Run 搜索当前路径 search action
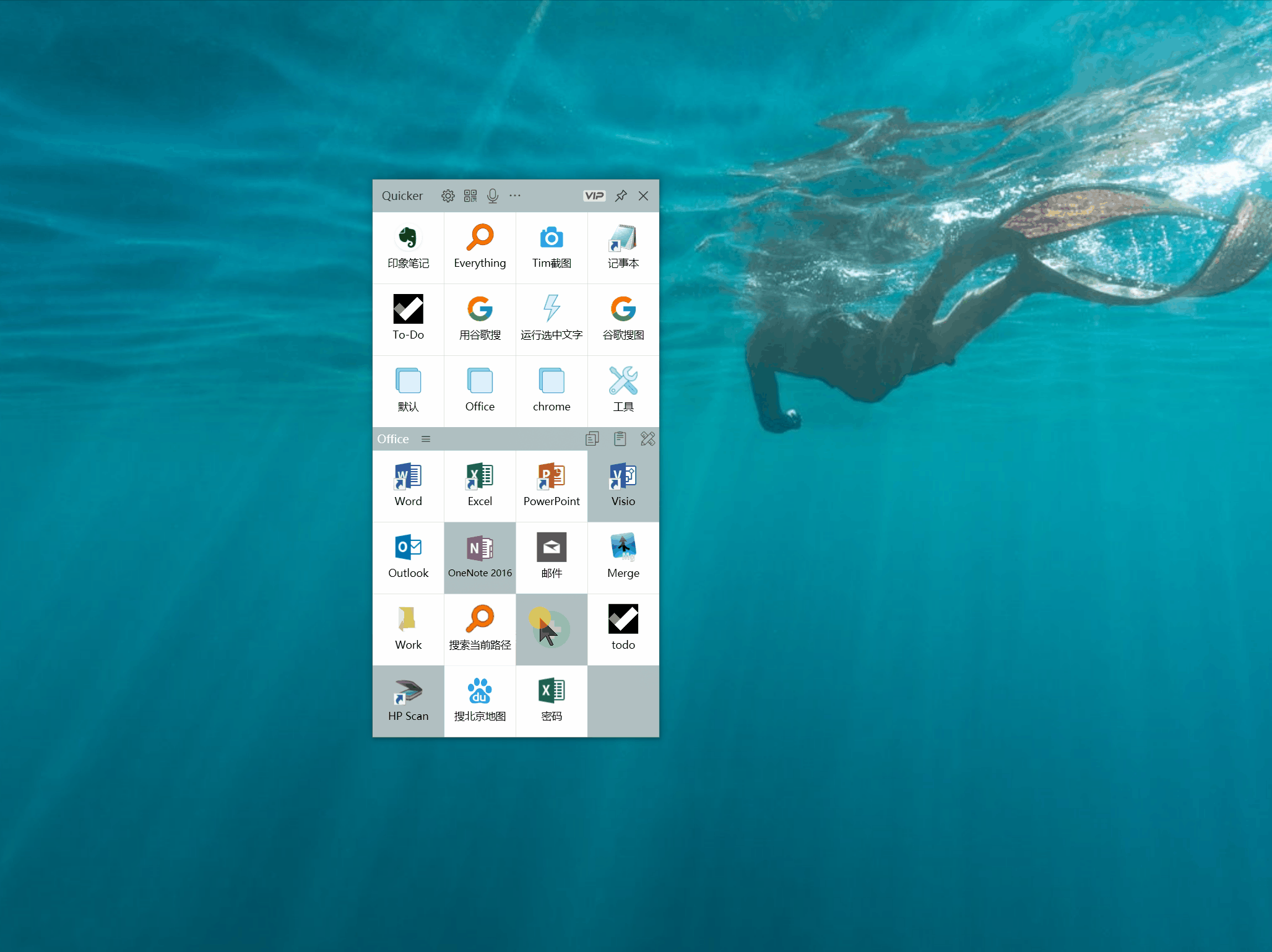 coord(480,630)
